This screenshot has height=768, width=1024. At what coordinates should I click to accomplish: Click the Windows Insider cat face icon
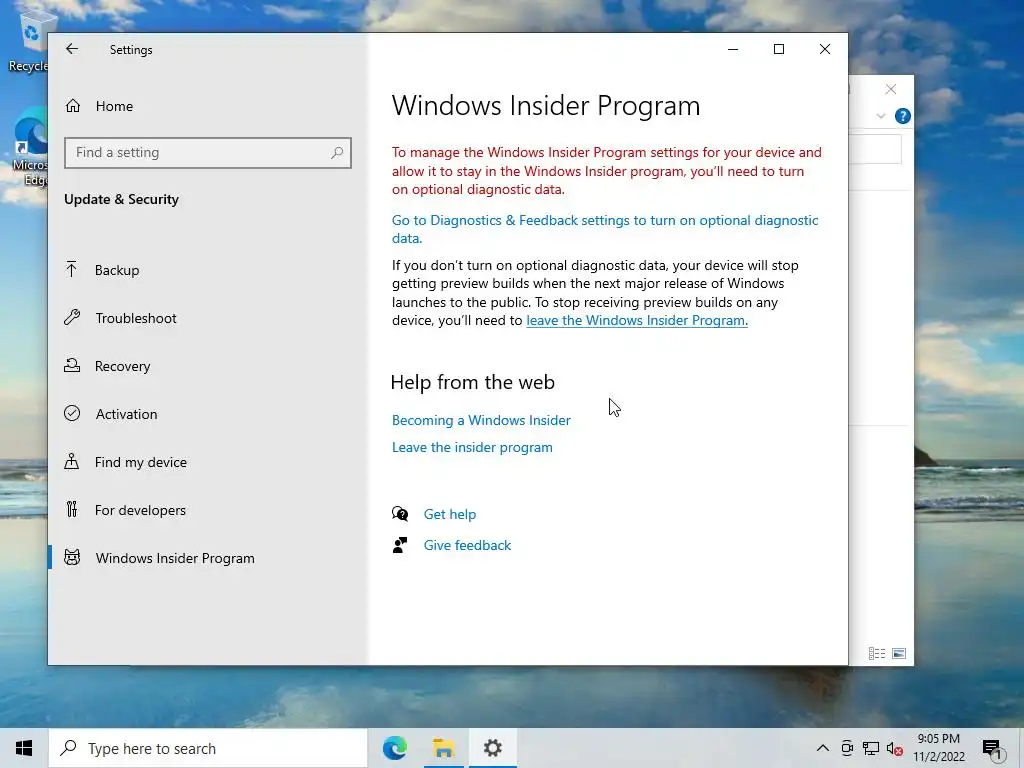(72, 557)
